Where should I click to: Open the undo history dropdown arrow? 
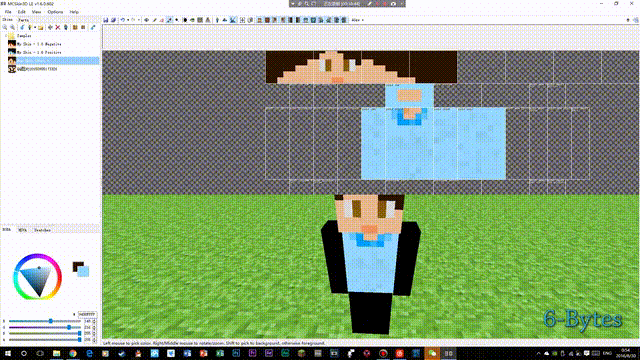click(128, 20)
